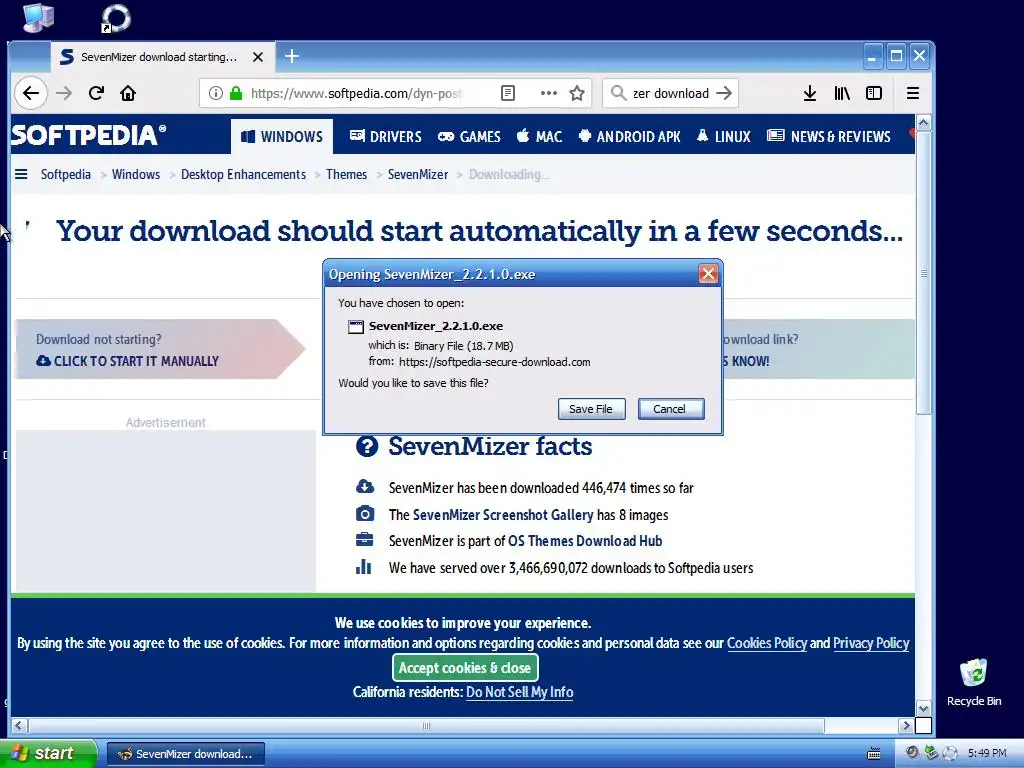Click the Softpedia logo
1024x768 pixels.
(89, 135)
